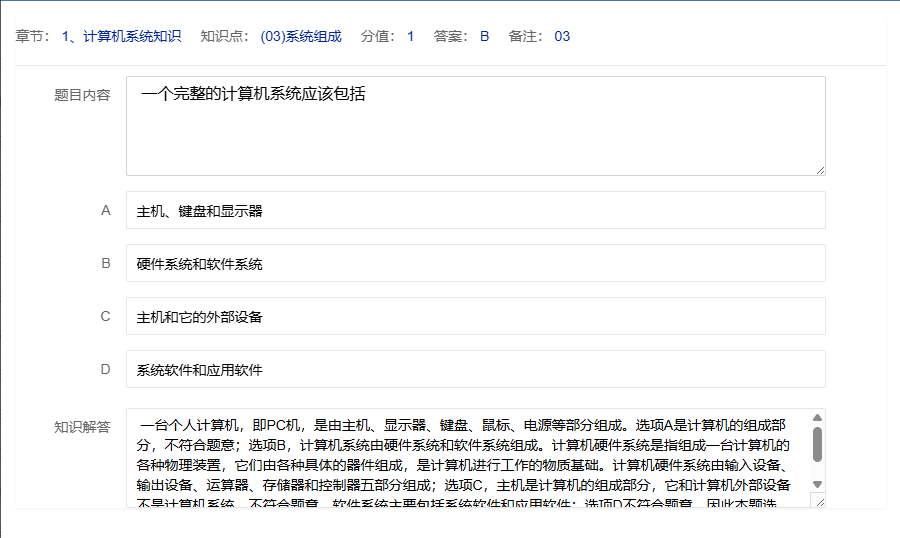Select option D field 系统软件和应用软件

click(x=475, y=370)
